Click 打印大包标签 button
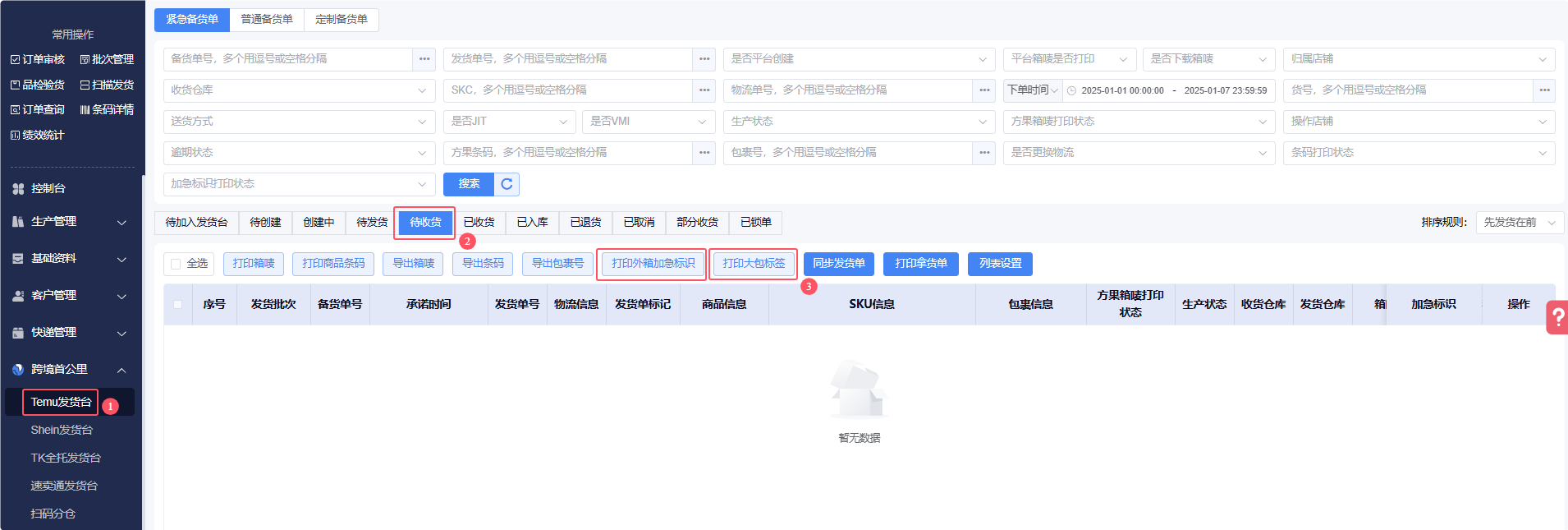 (754, 264)
